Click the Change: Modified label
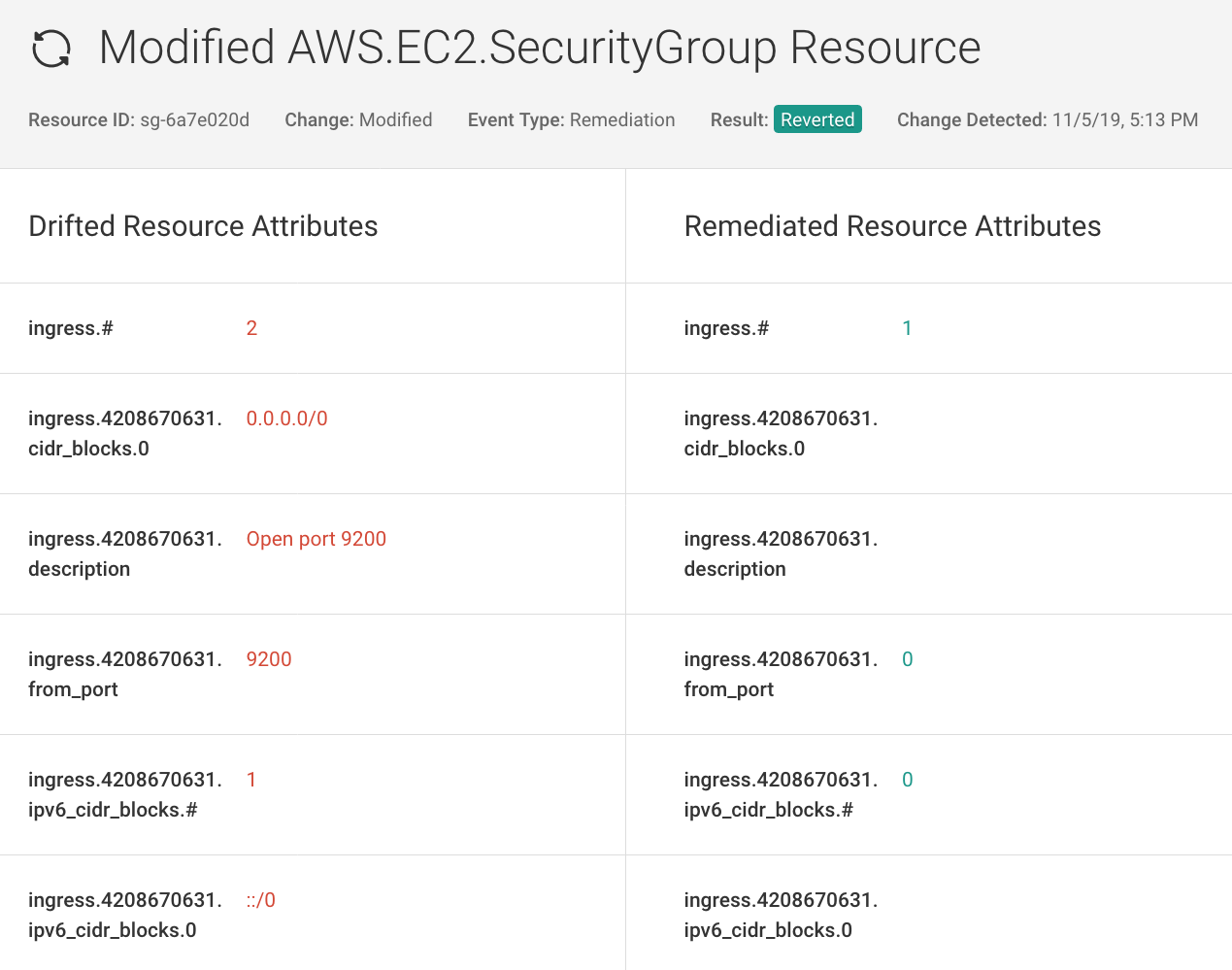 [358, 119]
